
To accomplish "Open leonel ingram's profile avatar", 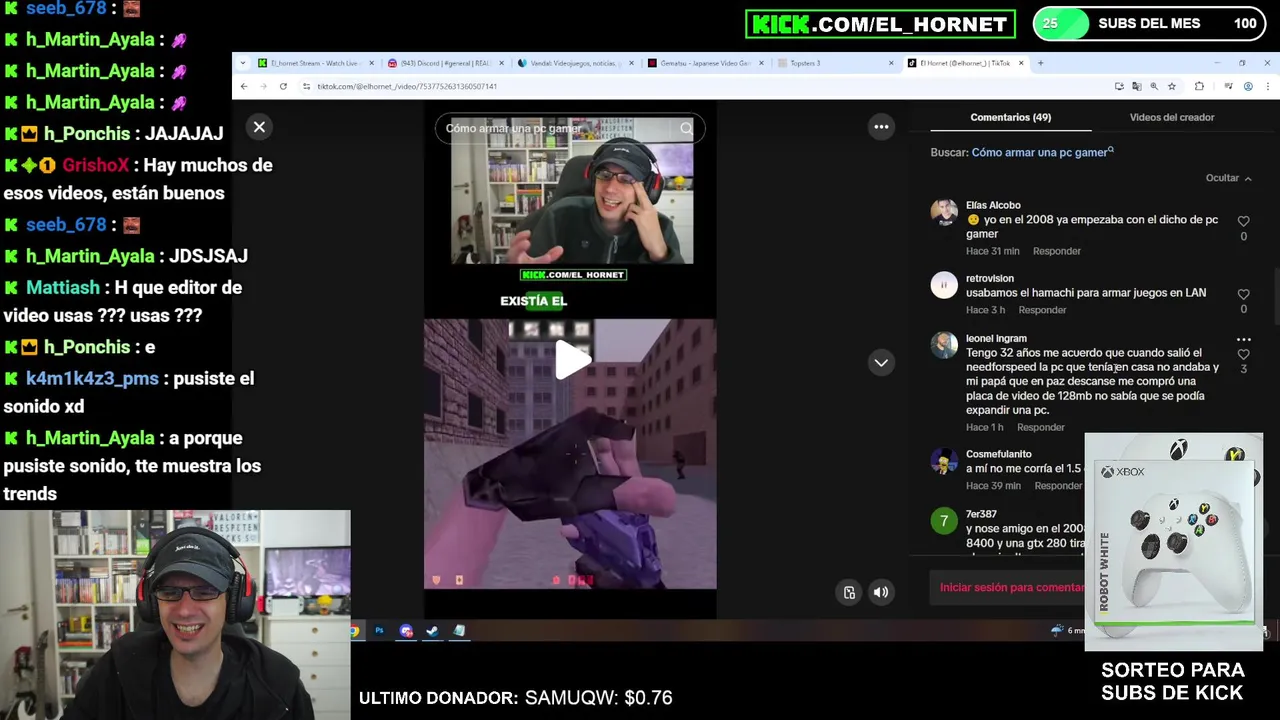I will pos(944,345).
